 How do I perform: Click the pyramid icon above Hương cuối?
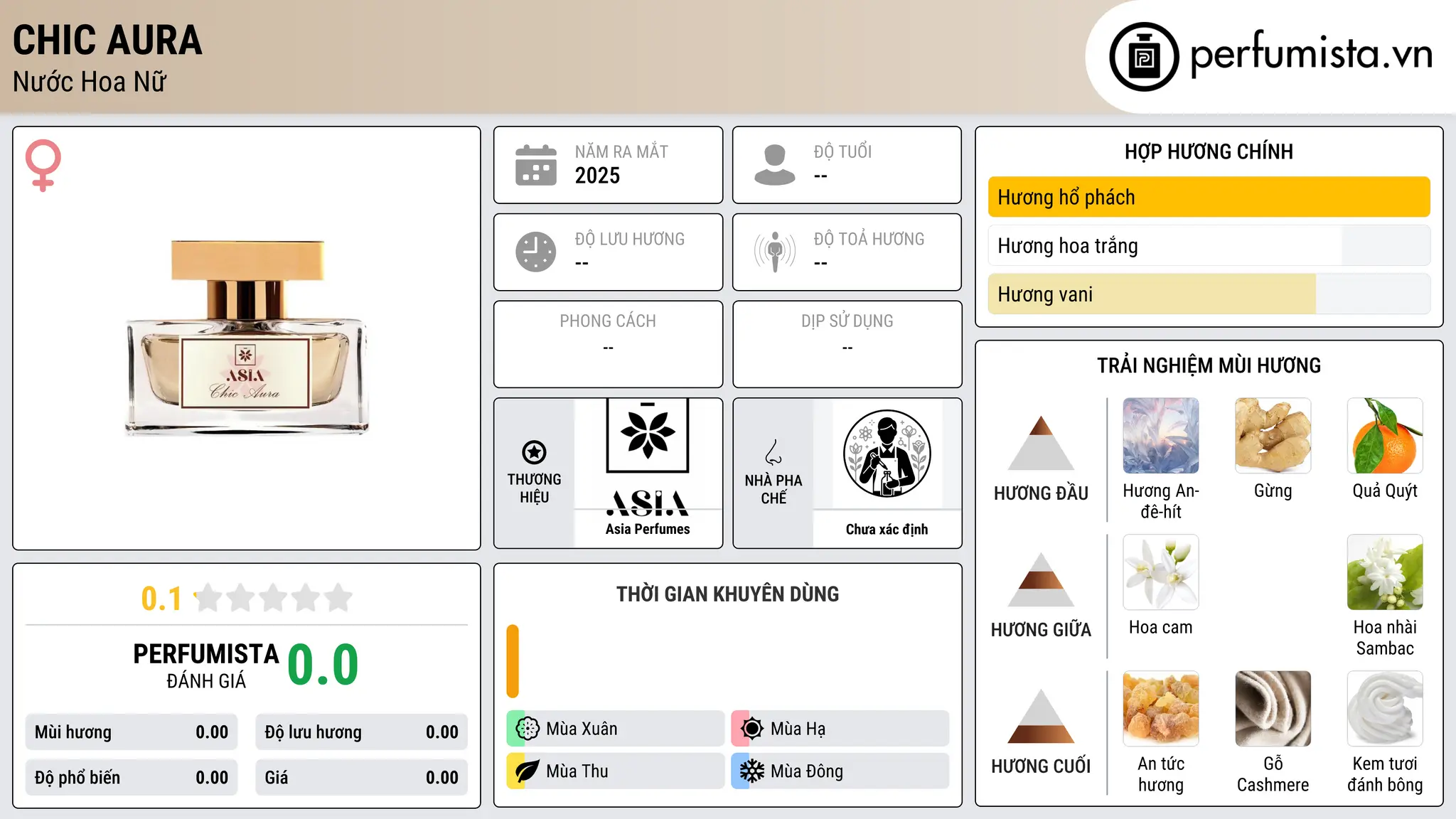click(1041, 716)
